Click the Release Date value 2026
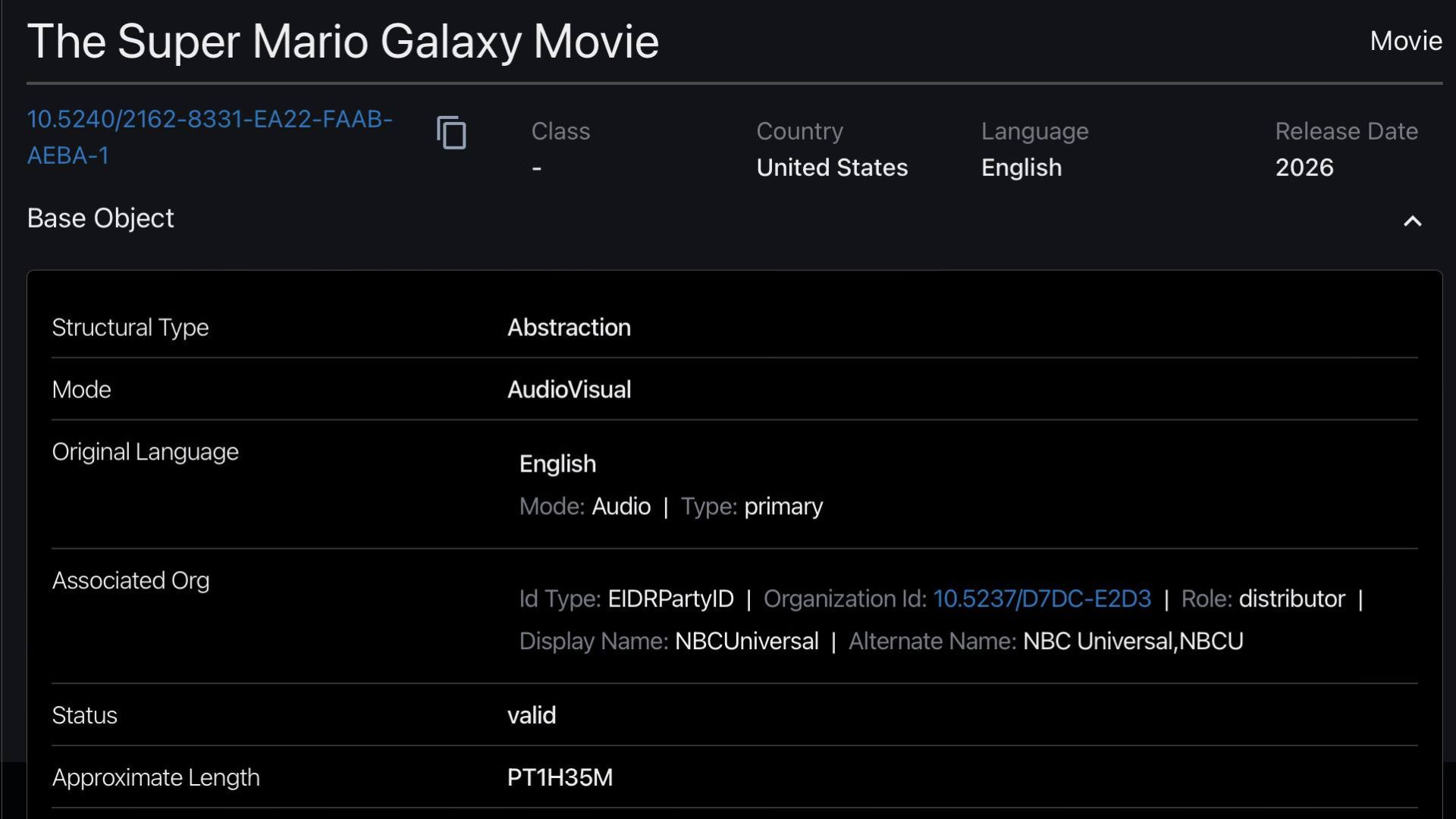 click(x=1303, y=168)
